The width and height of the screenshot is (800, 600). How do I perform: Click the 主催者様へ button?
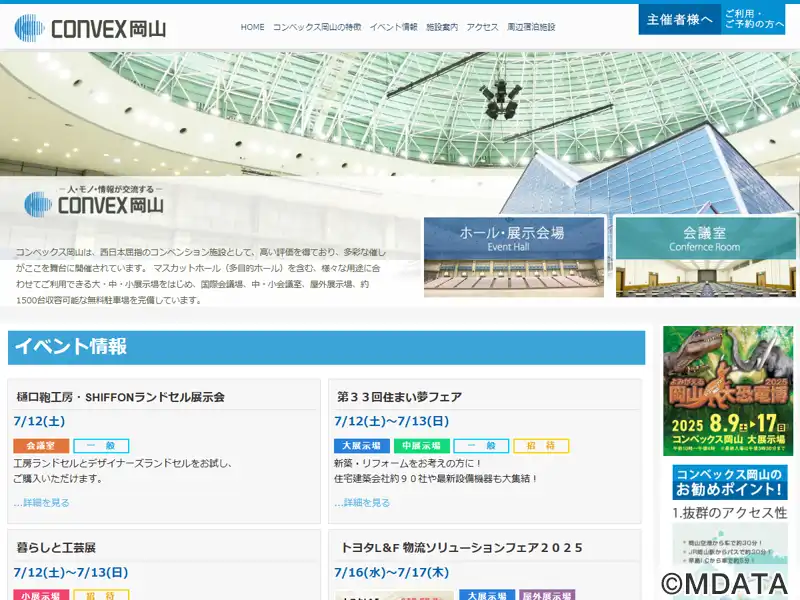(680, 19)
